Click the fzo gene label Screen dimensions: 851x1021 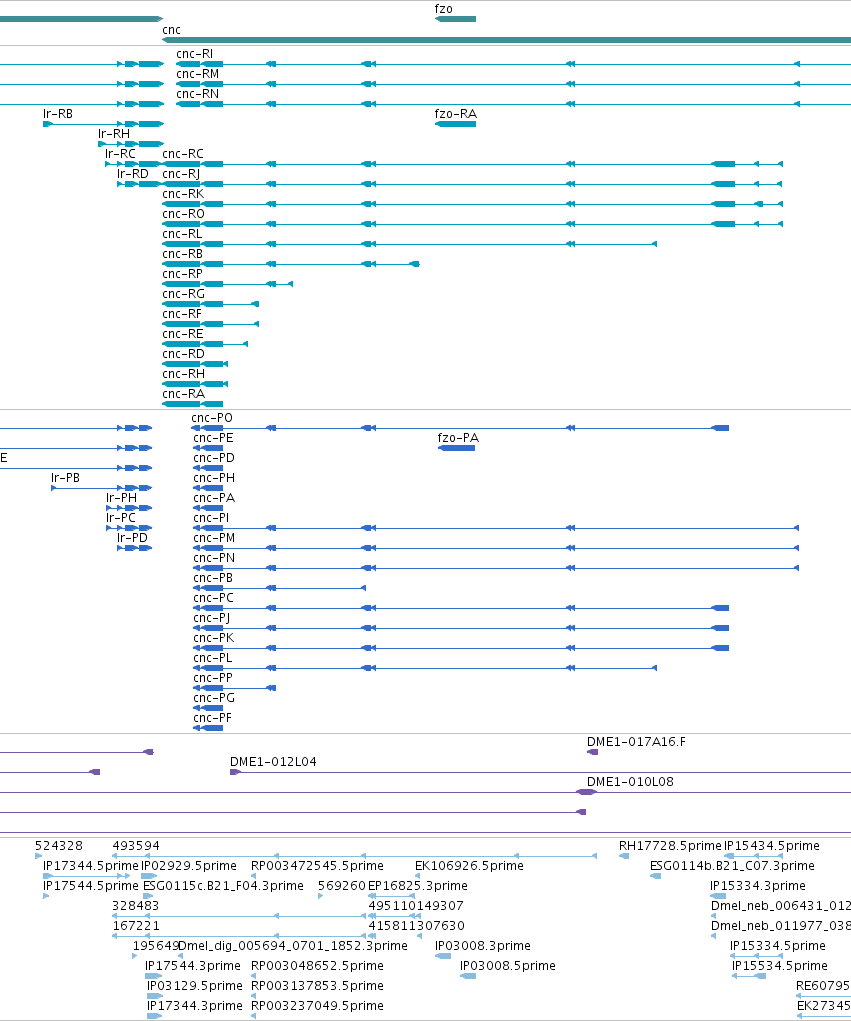443,9
